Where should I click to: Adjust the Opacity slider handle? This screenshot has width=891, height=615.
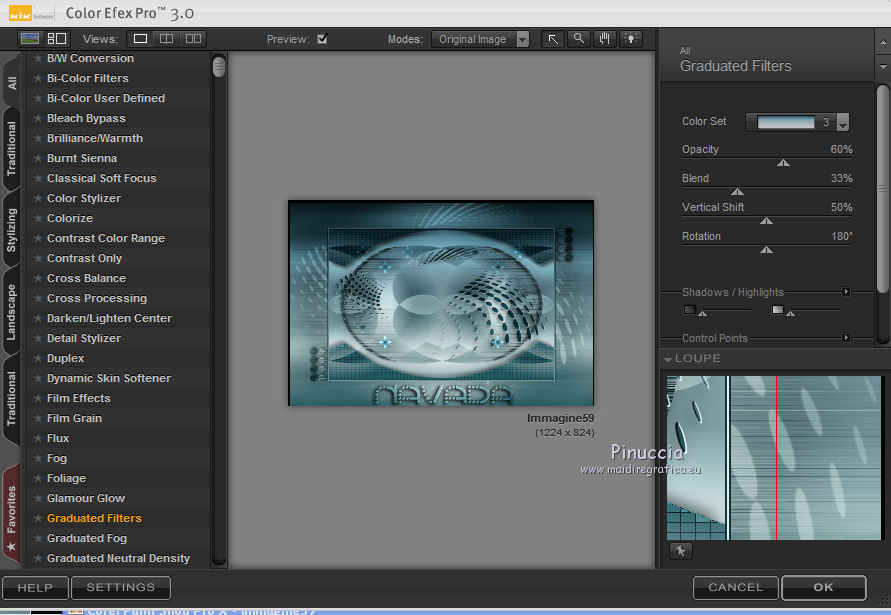pos(783,162)
